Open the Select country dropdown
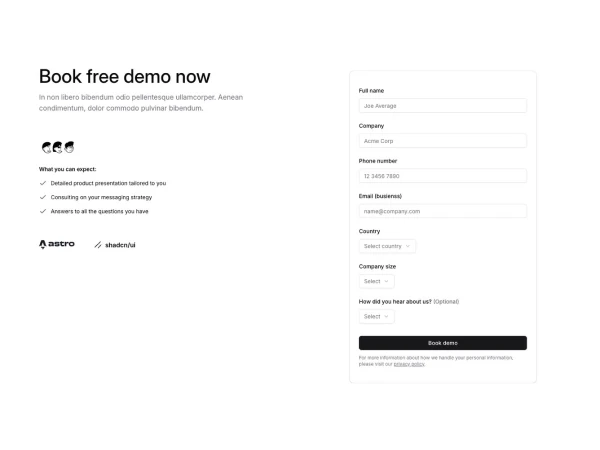Image resolution: width=600 pixels, height=450 pixels. click(387, 246)
